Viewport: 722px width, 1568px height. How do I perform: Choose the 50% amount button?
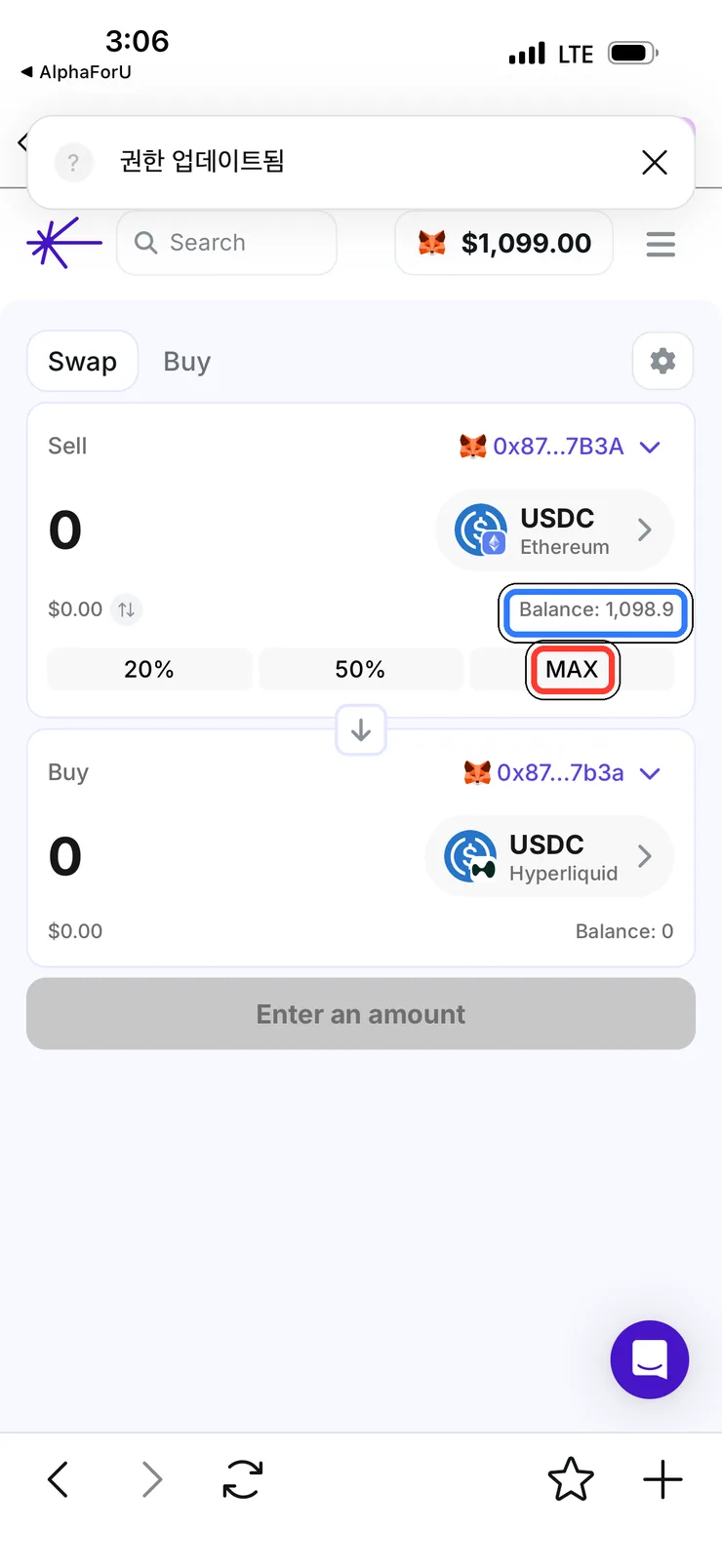(360, 670)
